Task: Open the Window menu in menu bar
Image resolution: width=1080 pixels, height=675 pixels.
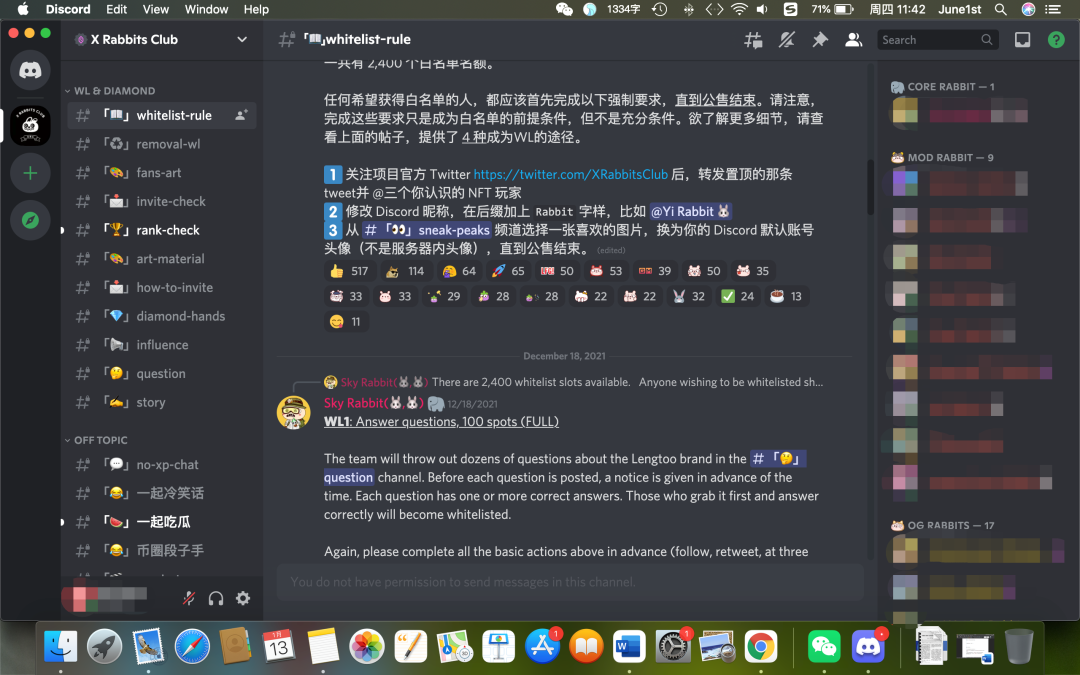Action: [x=206, y=9]
